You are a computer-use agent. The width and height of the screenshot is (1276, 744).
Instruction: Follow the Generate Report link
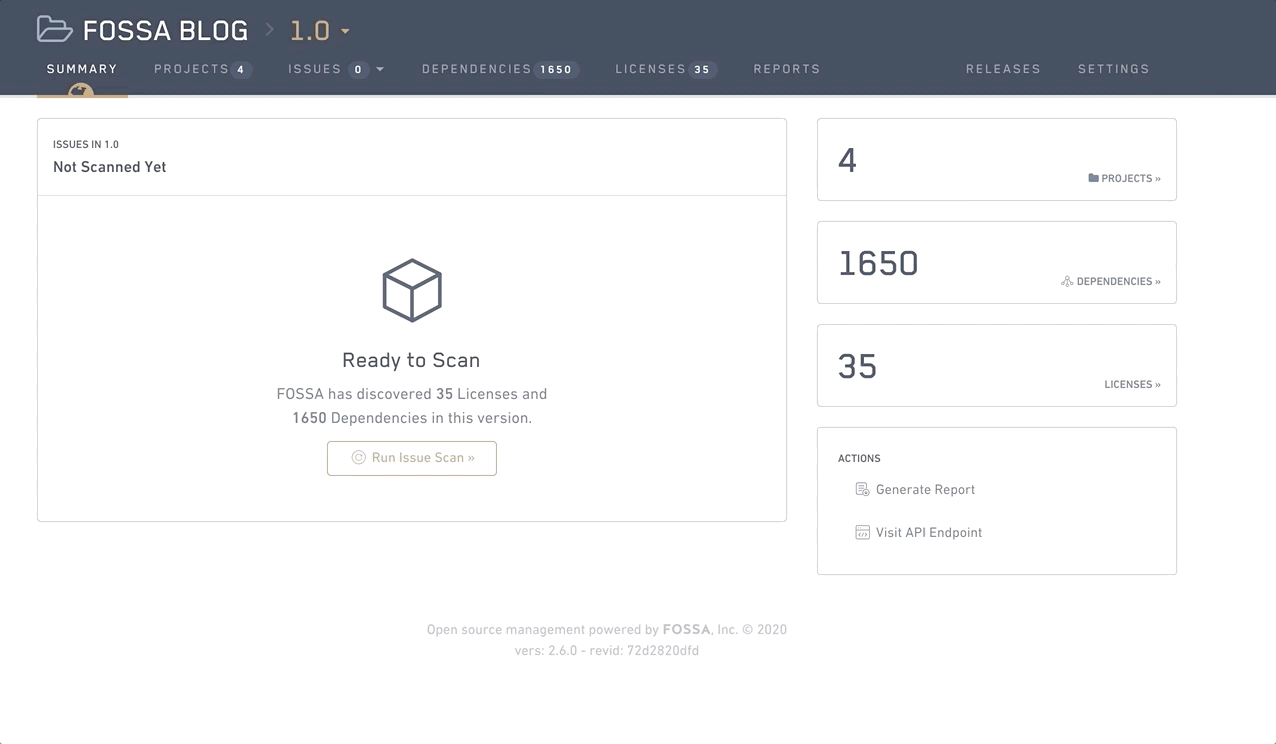[925, 490]
